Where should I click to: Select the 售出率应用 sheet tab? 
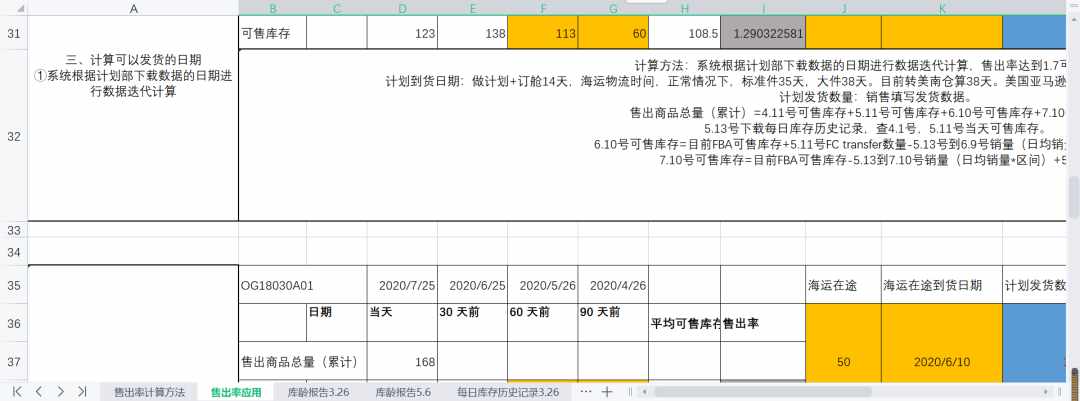click(236, 392)
